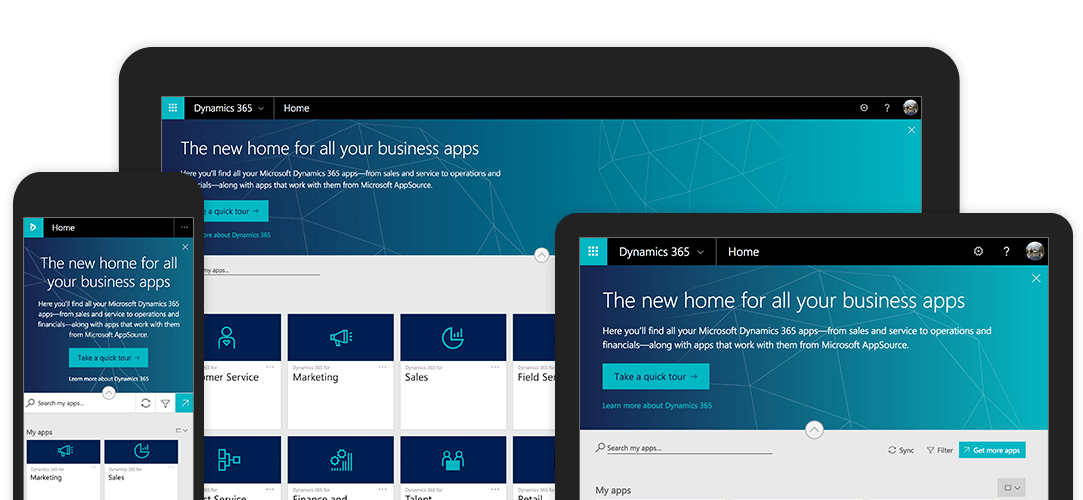Open the Sales chart tile on the phone

pyautogui.click(x=141, y=451)
